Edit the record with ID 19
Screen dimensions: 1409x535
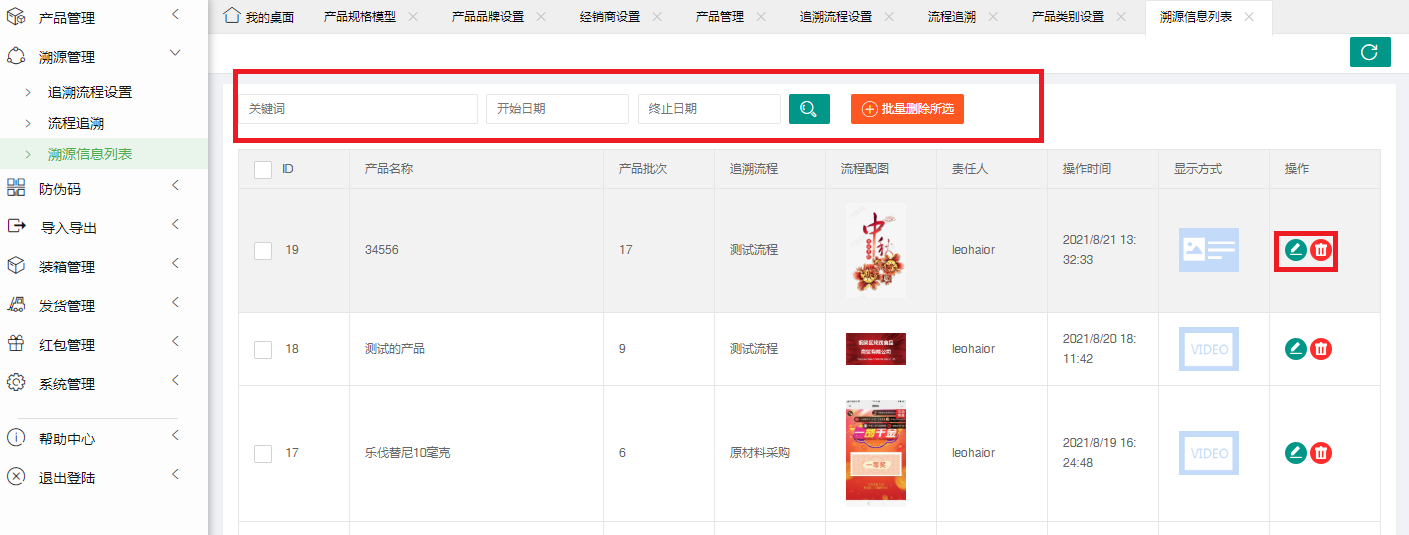(1295, 250)
